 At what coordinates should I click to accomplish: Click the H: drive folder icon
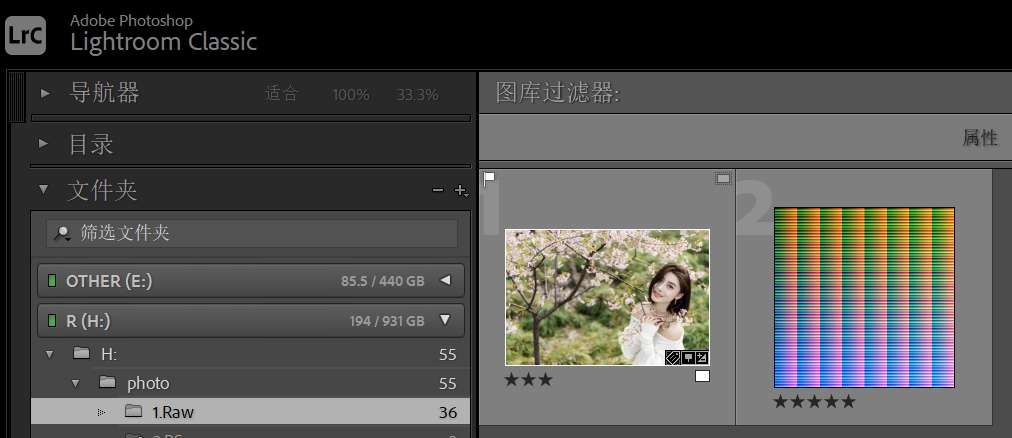pos(82,354)
